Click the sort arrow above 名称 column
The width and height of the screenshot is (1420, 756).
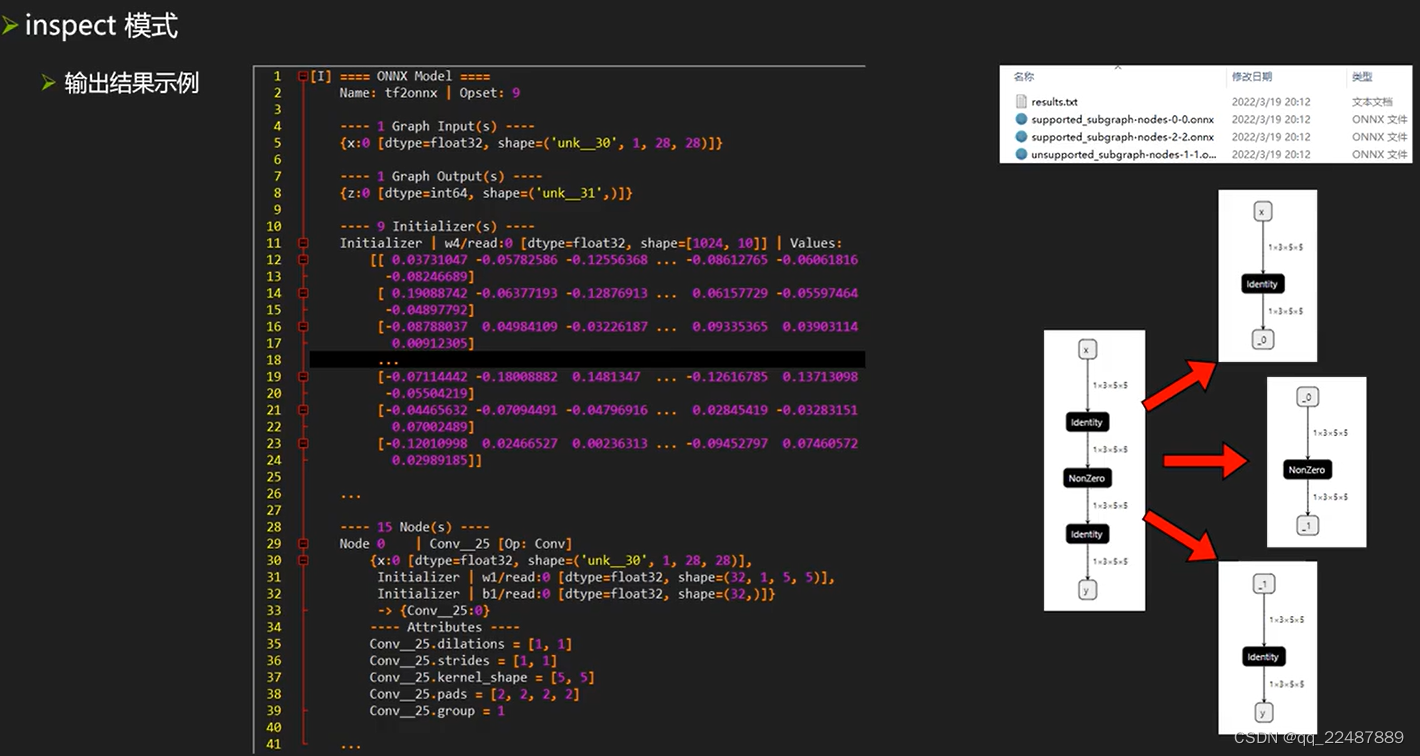tap(1117, 68)
